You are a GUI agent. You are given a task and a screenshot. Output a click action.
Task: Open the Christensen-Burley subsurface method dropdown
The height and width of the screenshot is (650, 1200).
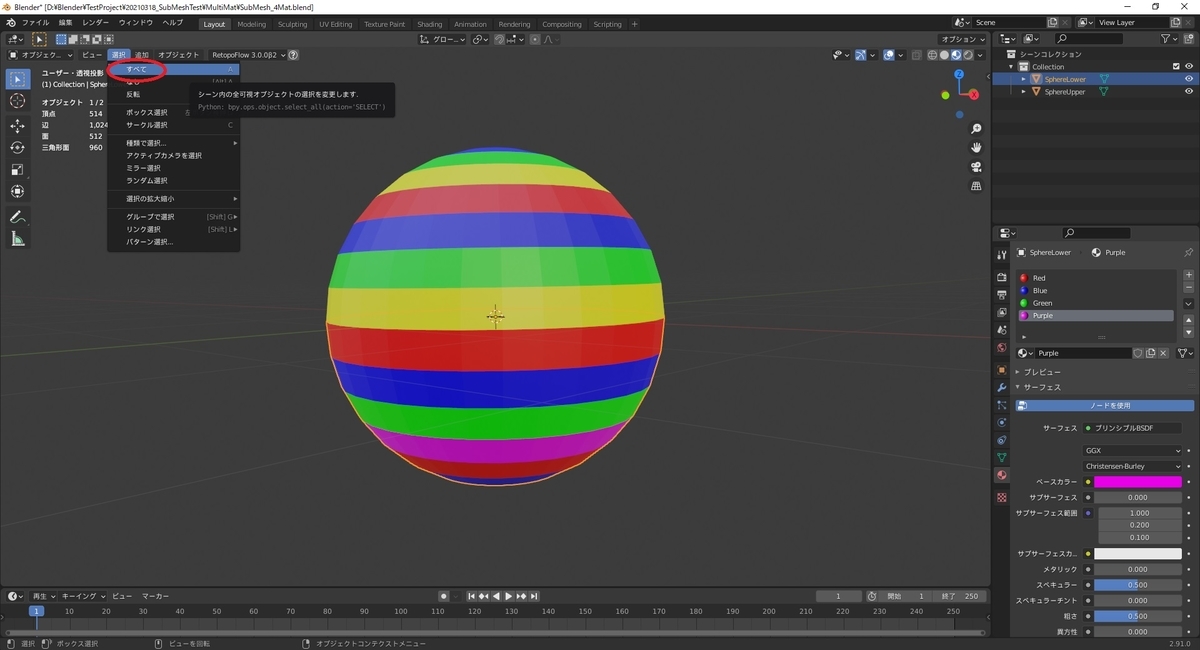pos(1133,466)
